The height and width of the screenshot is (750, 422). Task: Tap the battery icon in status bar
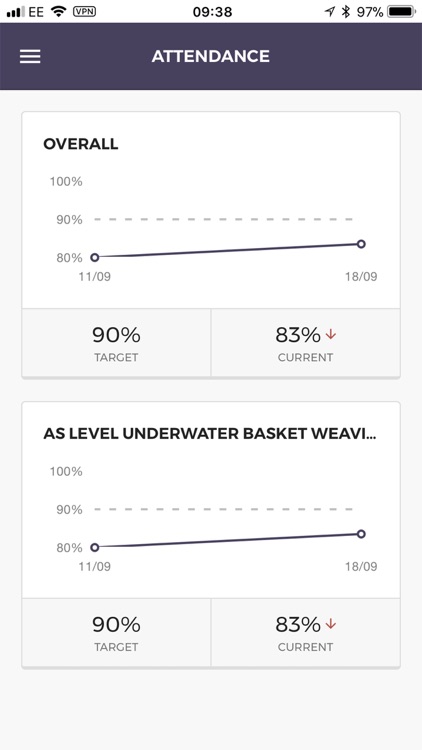pos(402,12)
